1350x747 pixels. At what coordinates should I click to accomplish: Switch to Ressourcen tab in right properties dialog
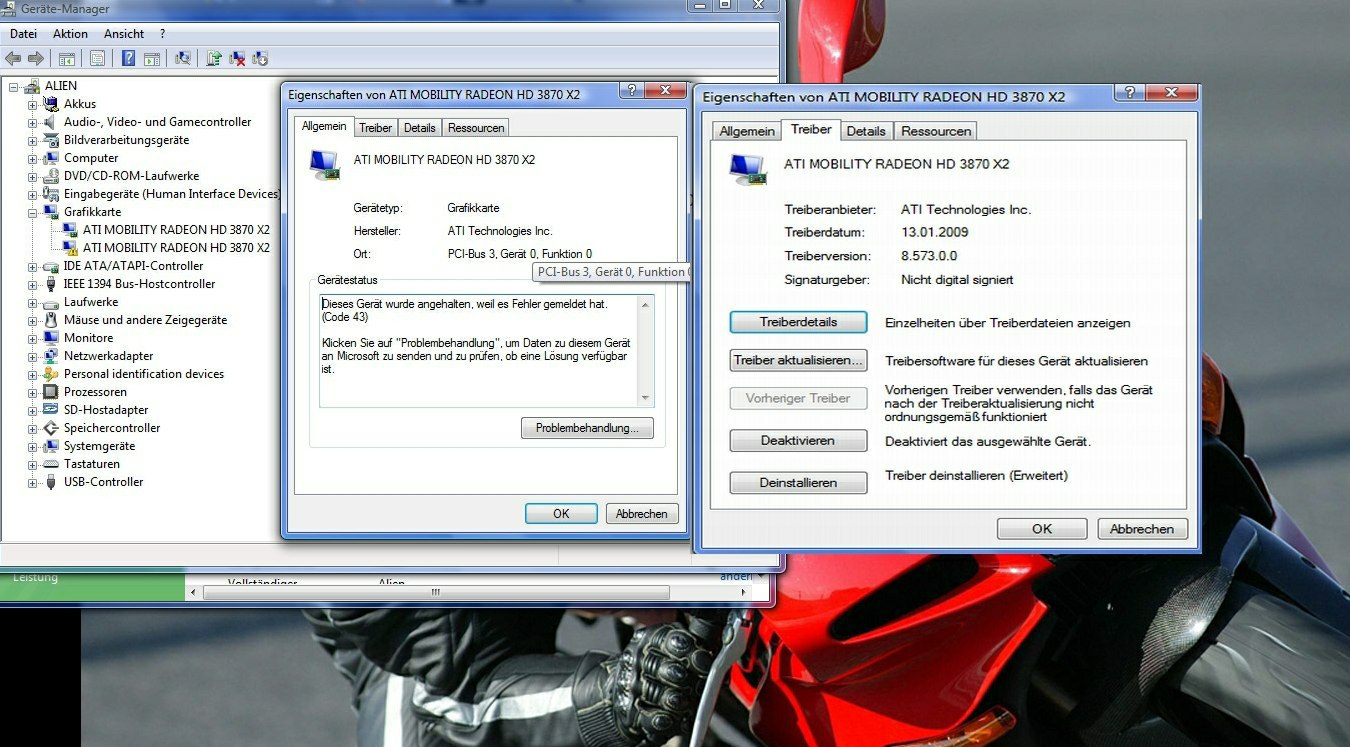tap(936, 131)
